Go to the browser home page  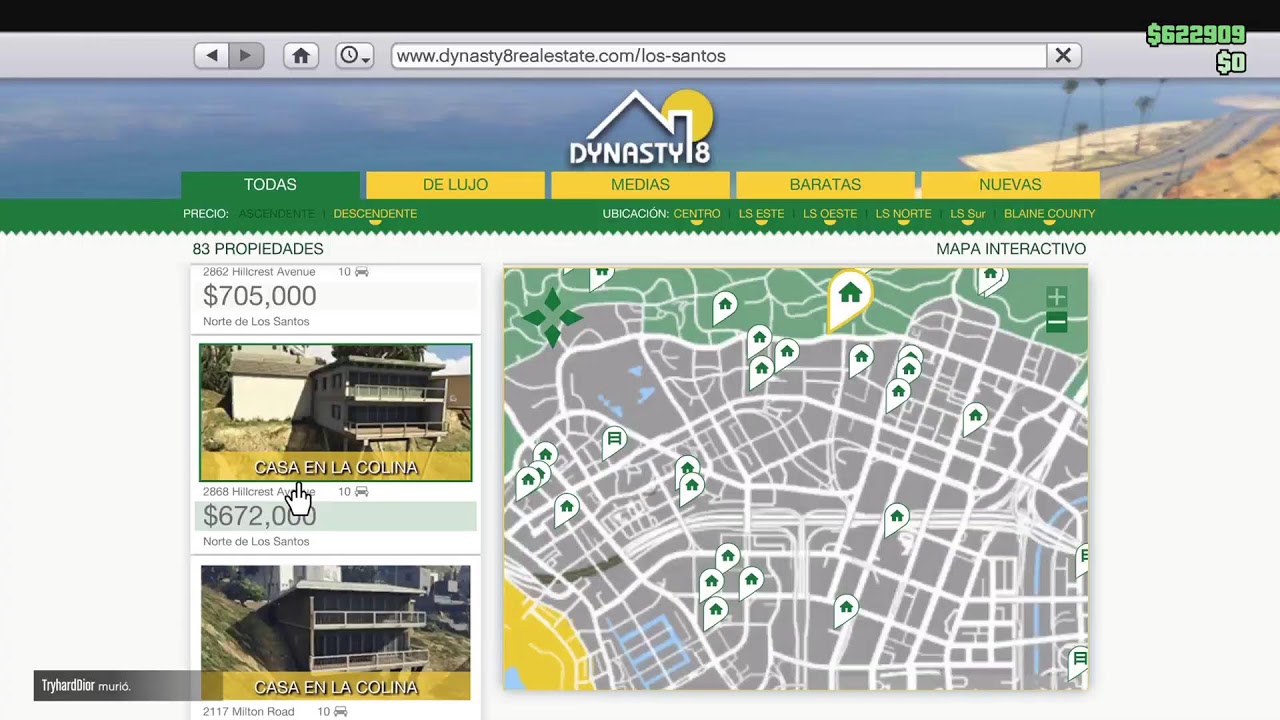pos(301,56)
